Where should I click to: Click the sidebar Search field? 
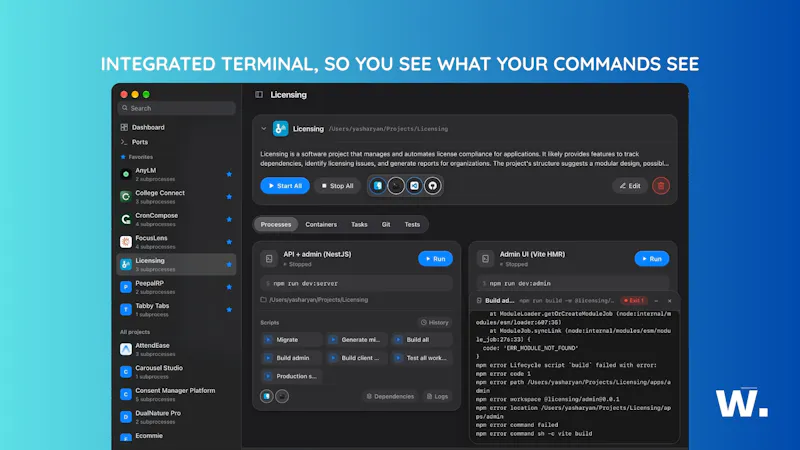pyautogui.click(x=177, y=108)
